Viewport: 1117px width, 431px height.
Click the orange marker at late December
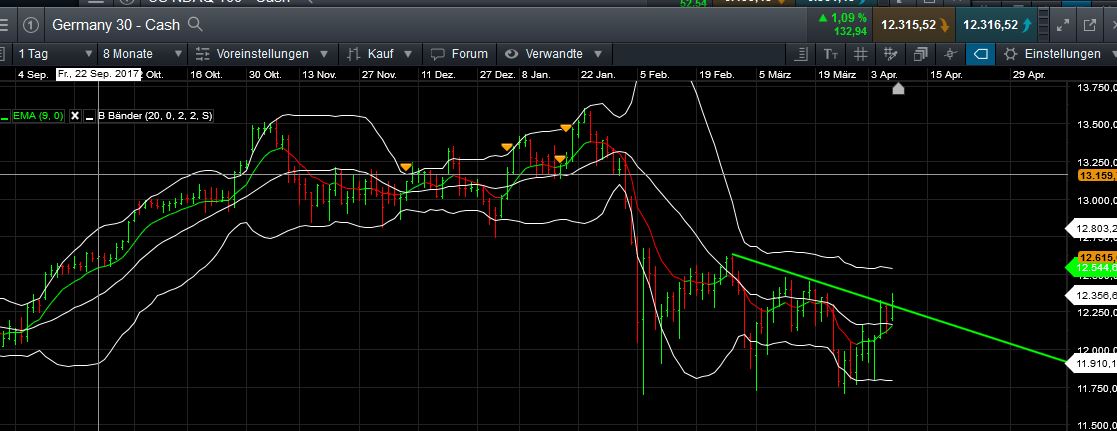506,147
